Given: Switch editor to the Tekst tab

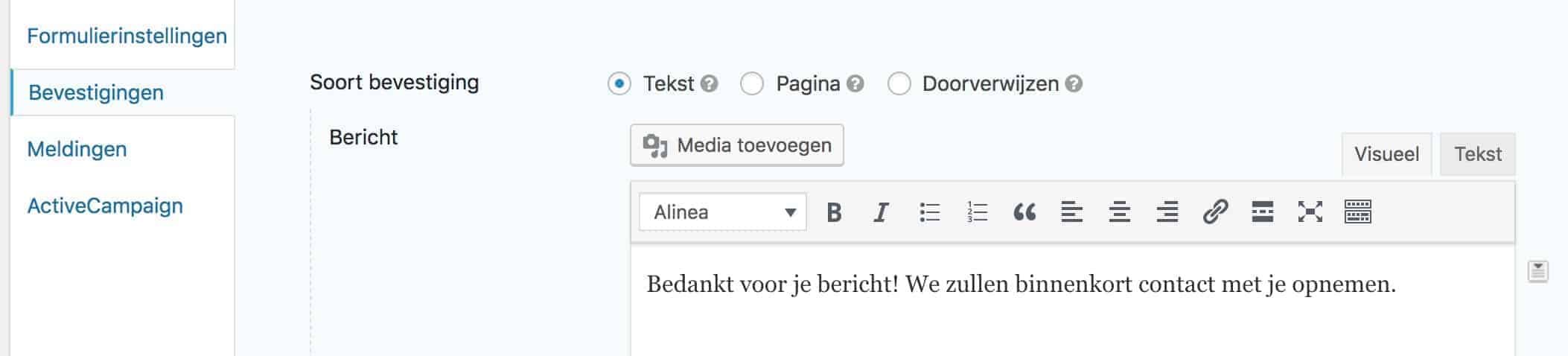Looking at the screenshot, I should [1478, 154].
